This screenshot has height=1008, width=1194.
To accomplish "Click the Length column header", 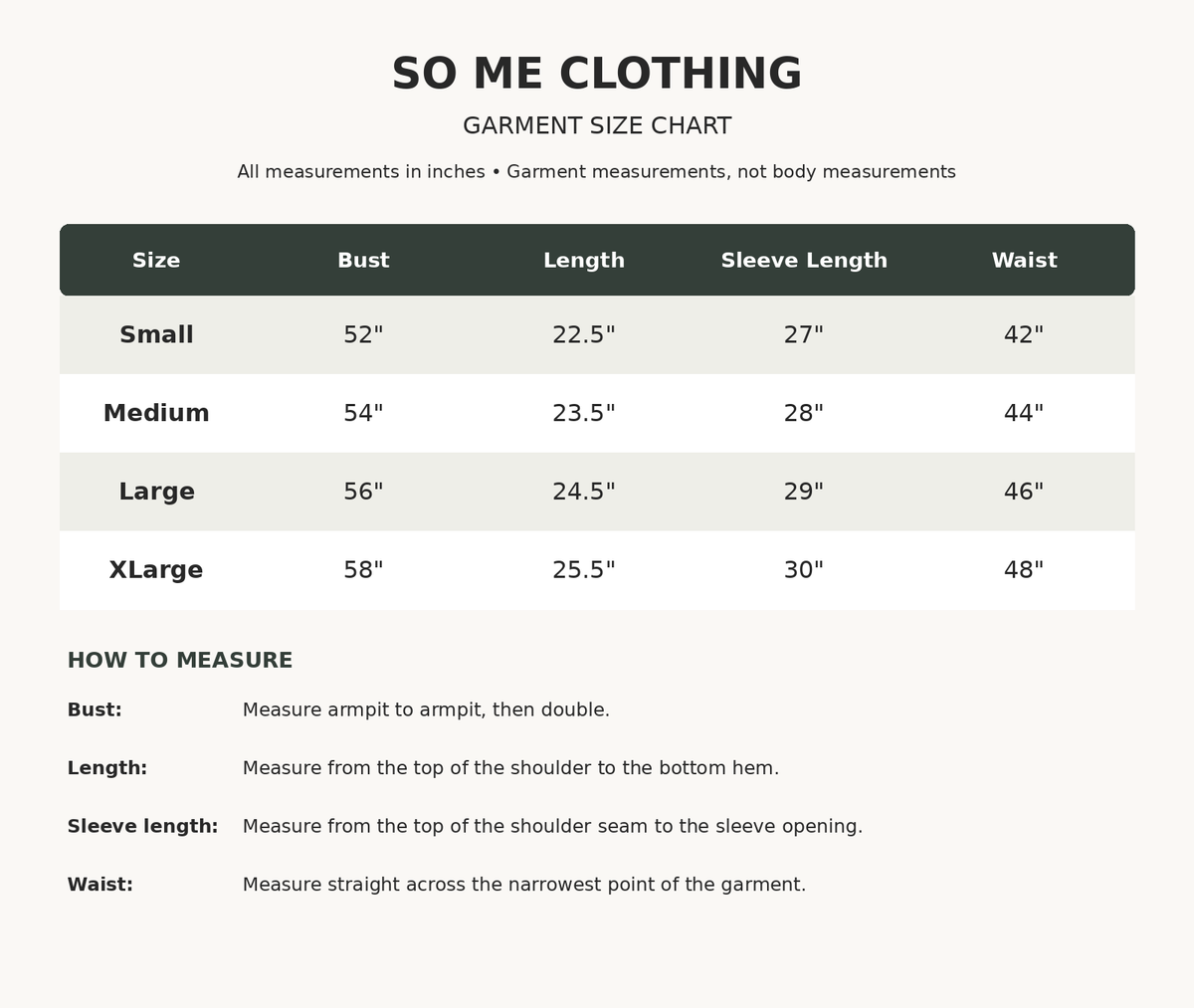I will tap(584, 261).
